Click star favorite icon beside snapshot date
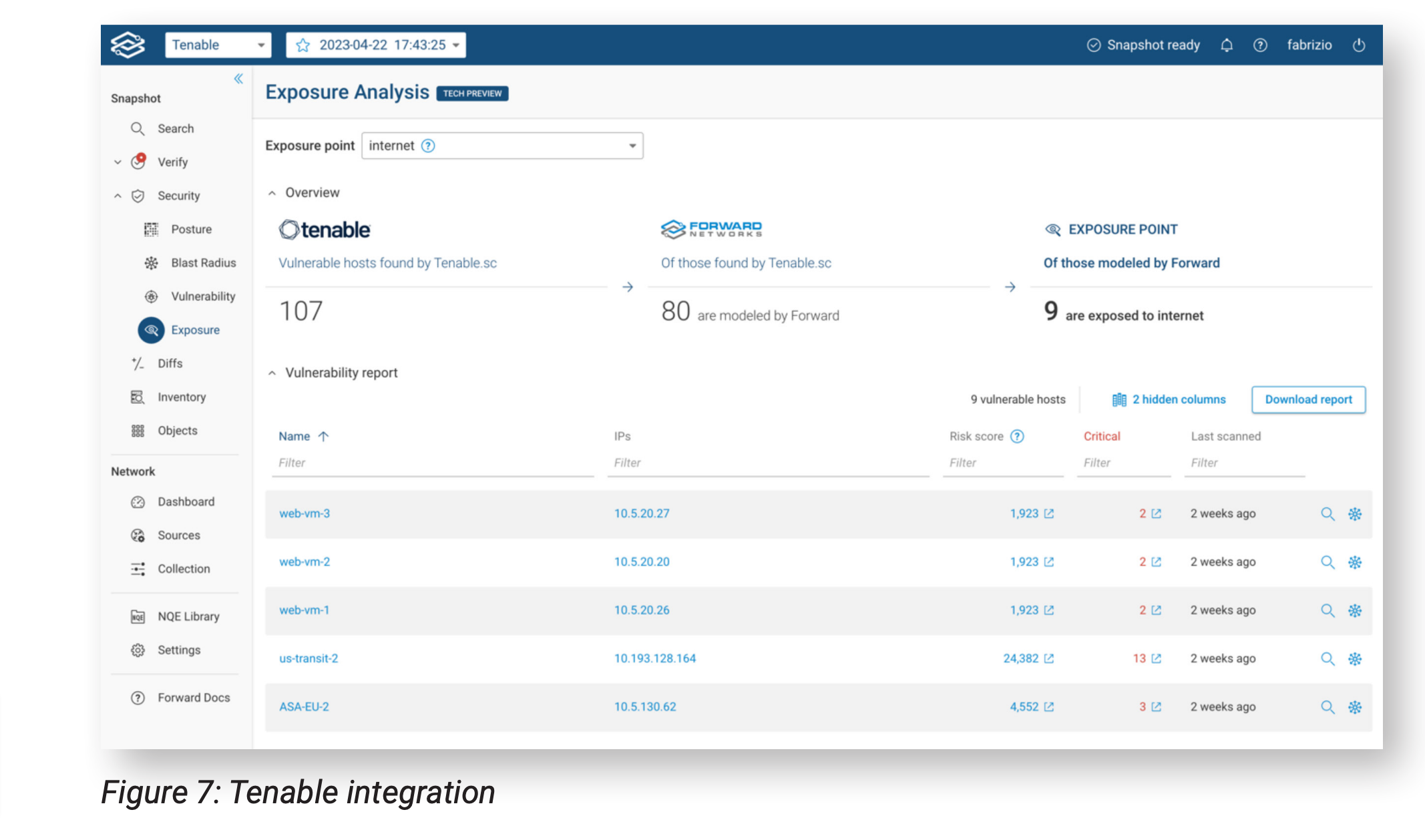Image resolution: width=1425 pixels, height=840 pixels. (x=302, y=45)
